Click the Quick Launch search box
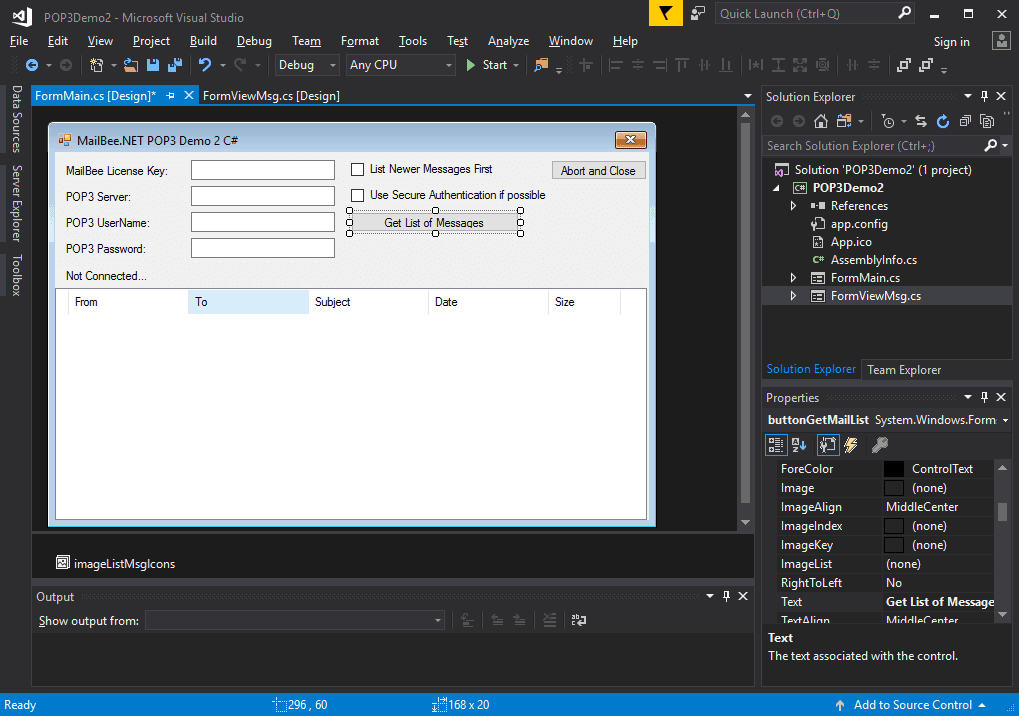The height and width of the screenshot is (716, 1019). [806, 14]
